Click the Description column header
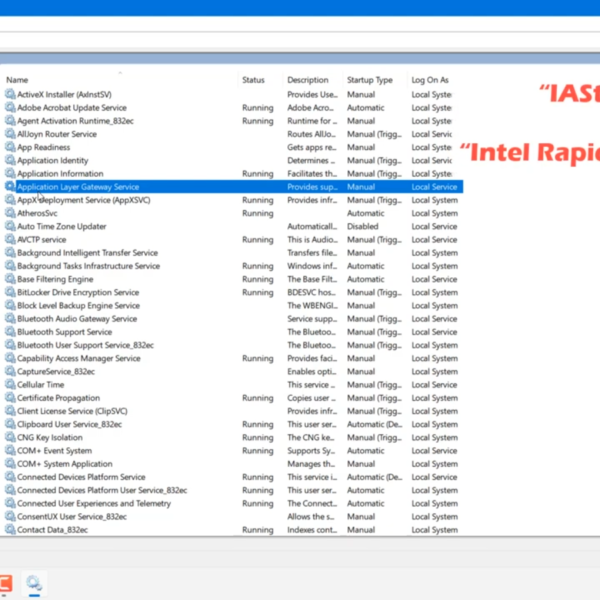The height and width of the screenshot is (600, 600). pyautogui.click(x=307, y=80)
